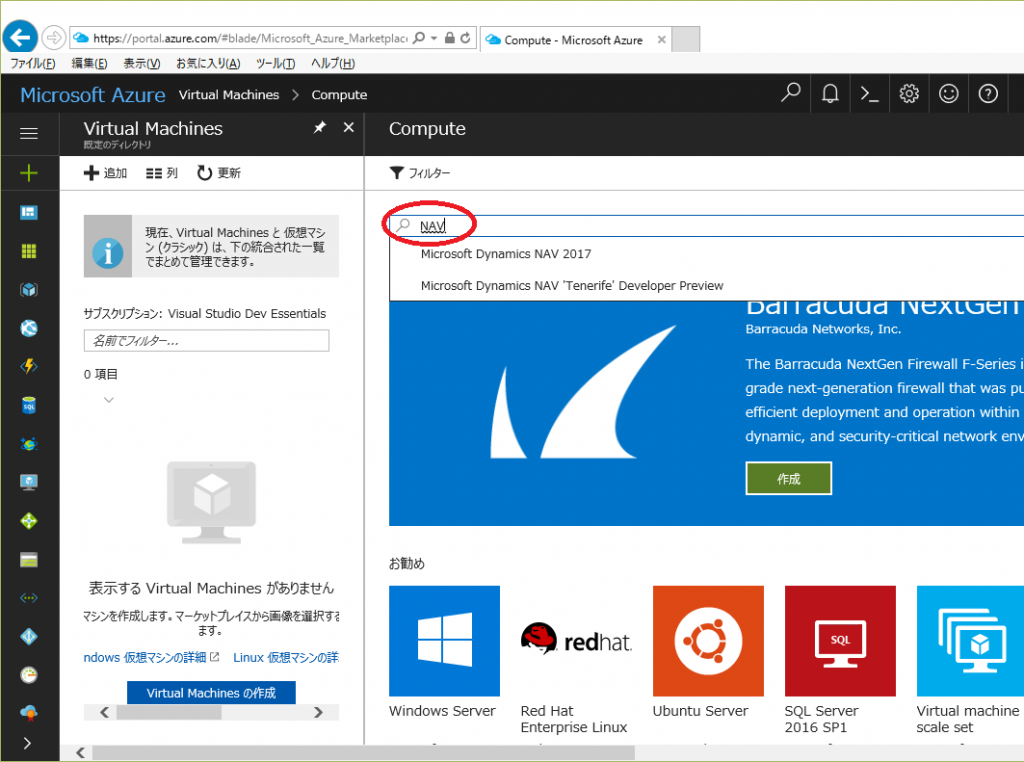Click the green 作成 button on Barracuda banner
The width and height of the screenshot is (1024, 762).
click(x=788, y=479)
